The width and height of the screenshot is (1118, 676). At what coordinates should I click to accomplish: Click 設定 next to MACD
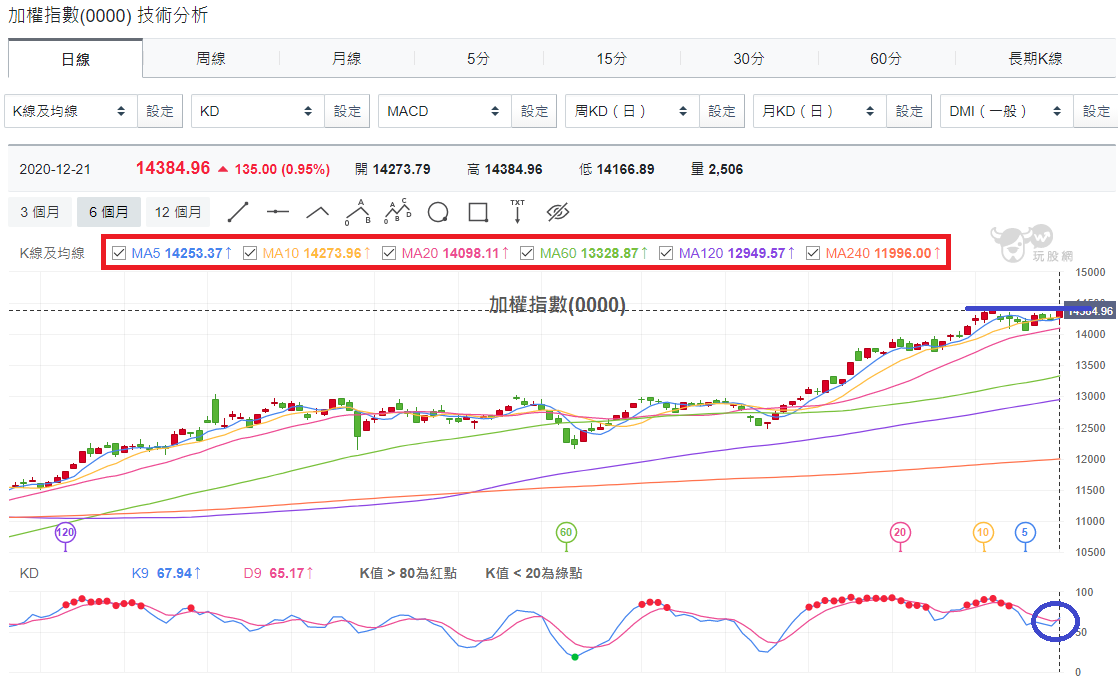coord(534,111)
